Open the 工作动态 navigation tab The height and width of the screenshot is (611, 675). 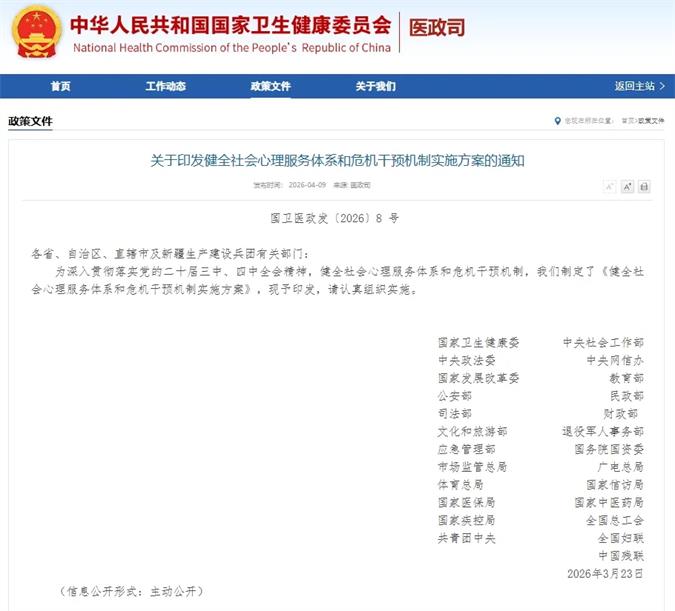click(x=165, y=86)
